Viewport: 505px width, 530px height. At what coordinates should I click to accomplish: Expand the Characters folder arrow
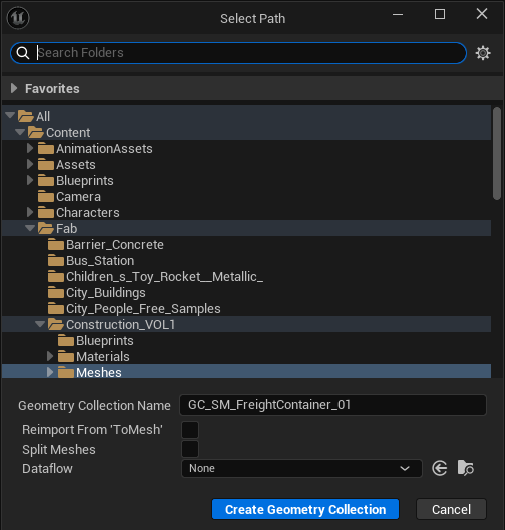tap(30, 212)
